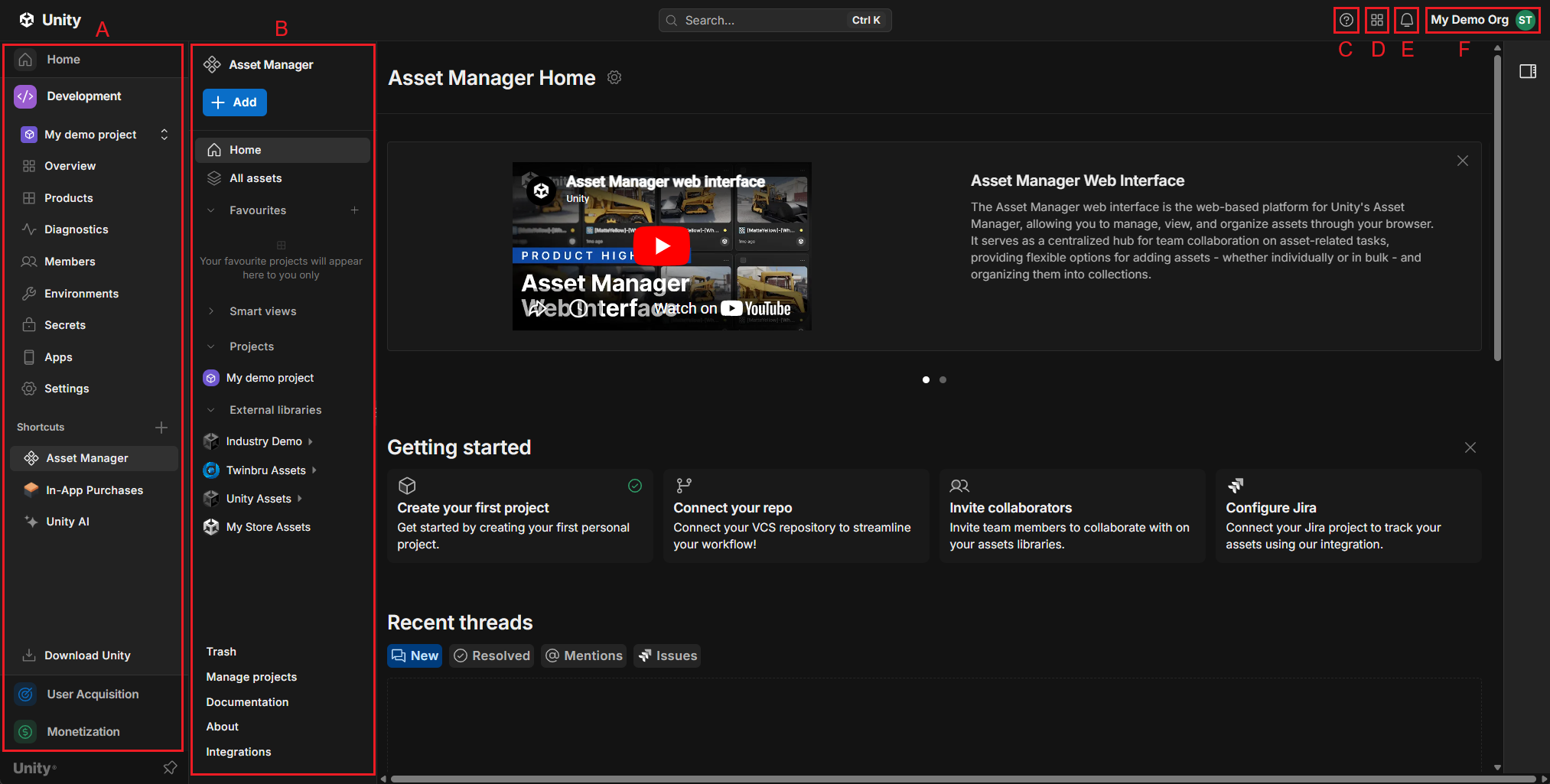Click the Asset Manager Home settings gear
Screen dimensions: 1550x784
click(x=614, y=77)
